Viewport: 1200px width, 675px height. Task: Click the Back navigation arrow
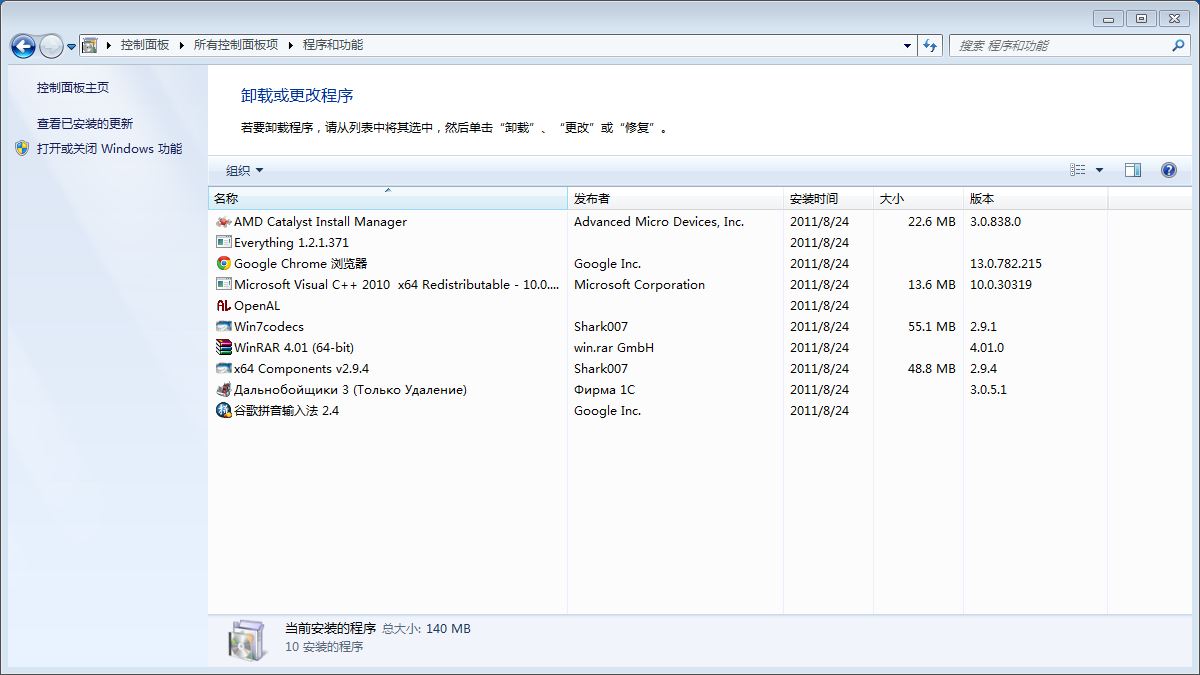click(x=23, y=46)
